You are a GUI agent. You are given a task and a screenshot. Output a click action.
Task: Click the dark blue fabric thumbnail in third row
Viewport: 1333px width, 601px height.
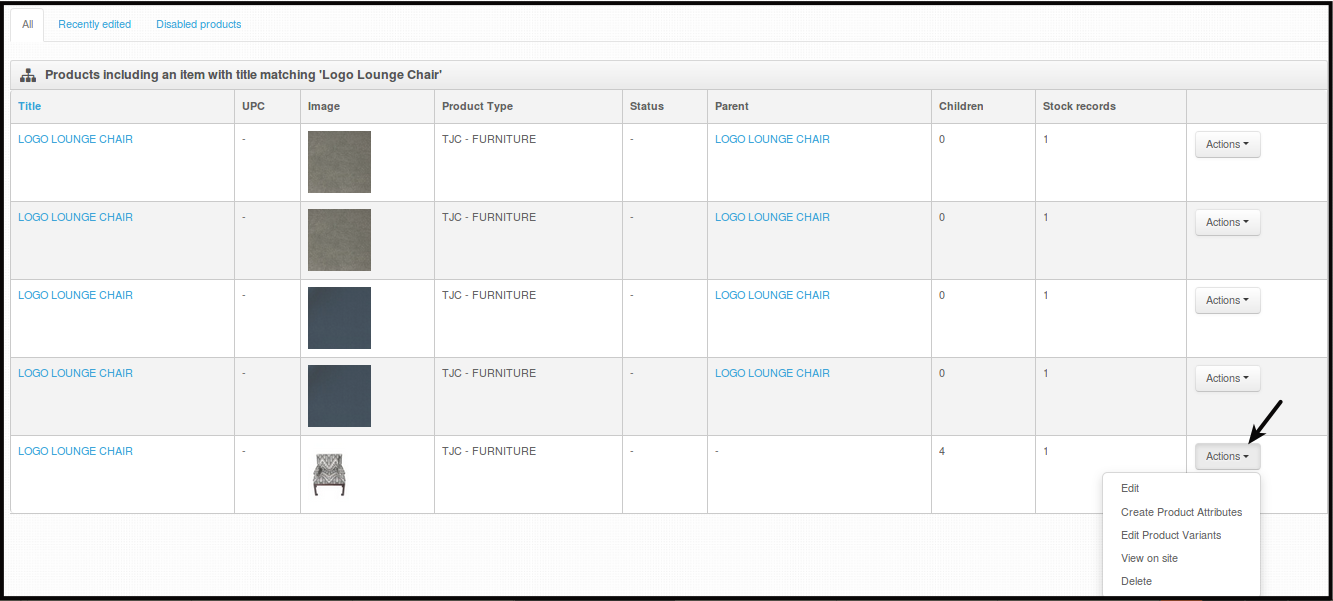pyautogui.click(x=339, y=318)
